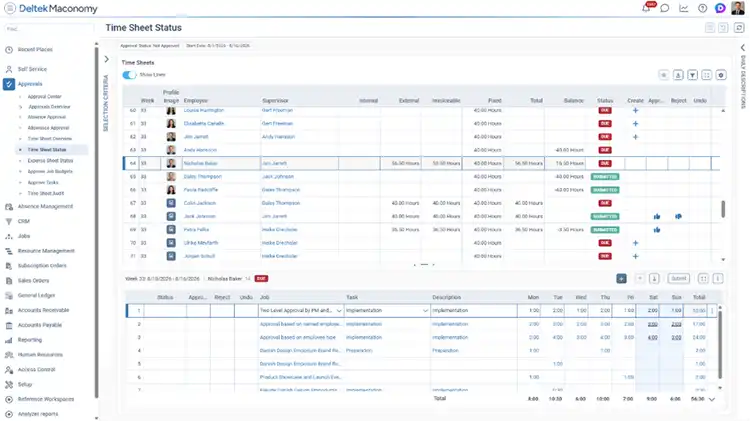
Task: Open Absence Management menu
Action: pyautogui.click(x=45, y=207)
